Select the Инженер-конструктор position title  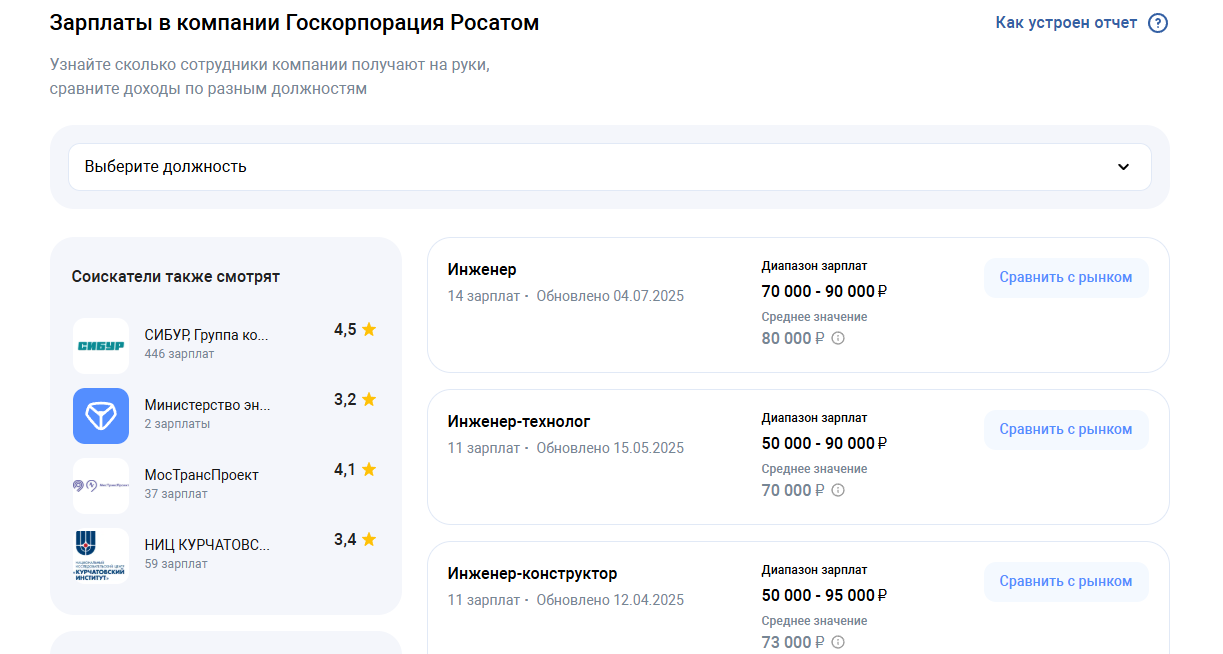[x=533, y=574]
